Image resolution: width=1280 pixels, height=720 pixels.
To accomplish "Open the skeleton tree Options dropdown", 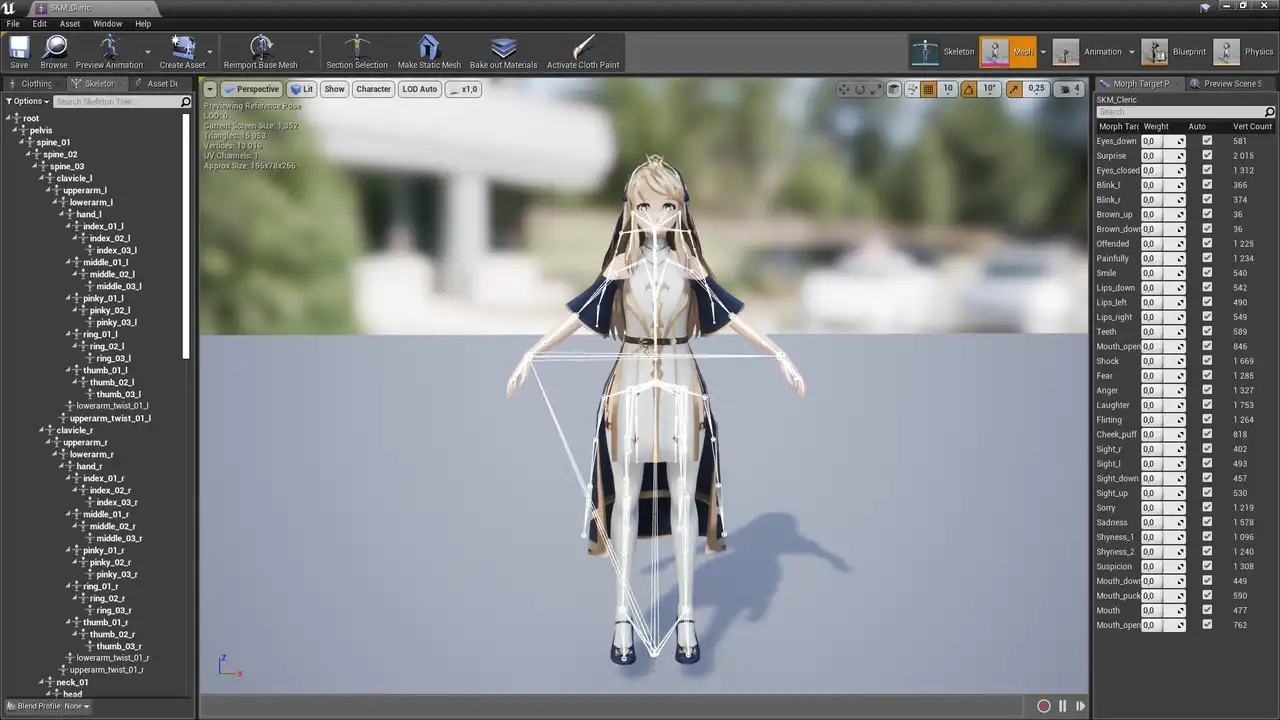I will (27, 102).
